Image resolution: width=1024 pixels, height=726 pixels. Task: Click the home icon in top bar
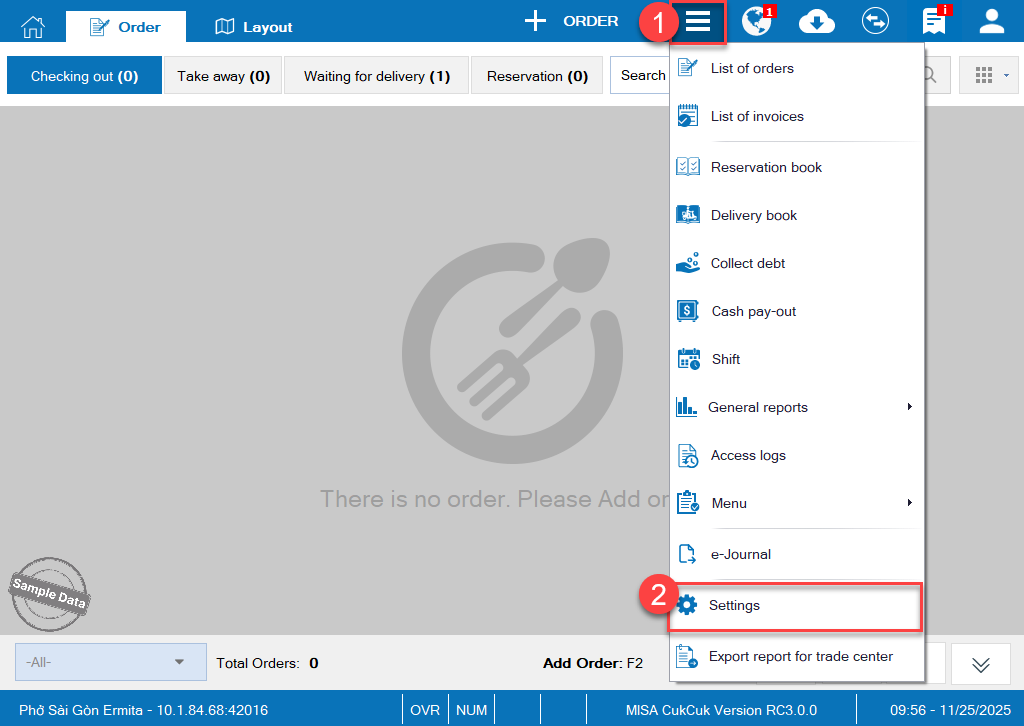(33, 26)
